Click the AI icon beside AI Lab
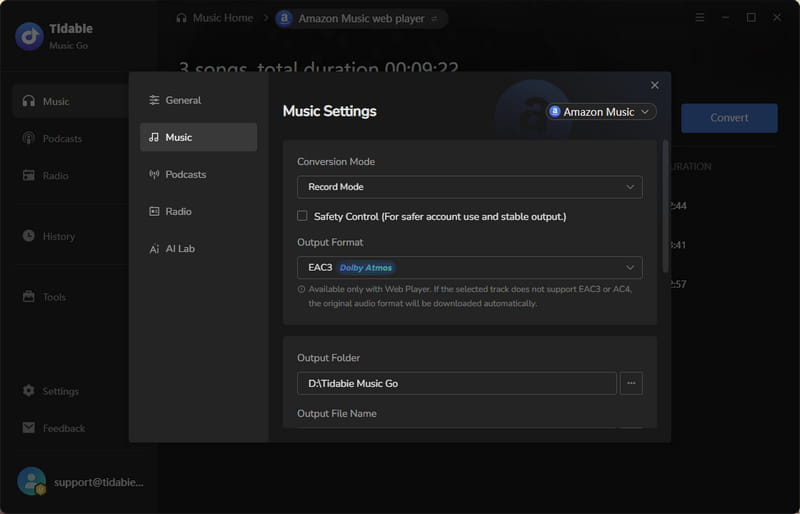This screenshot has height=514, width=800. click(154, 249)
